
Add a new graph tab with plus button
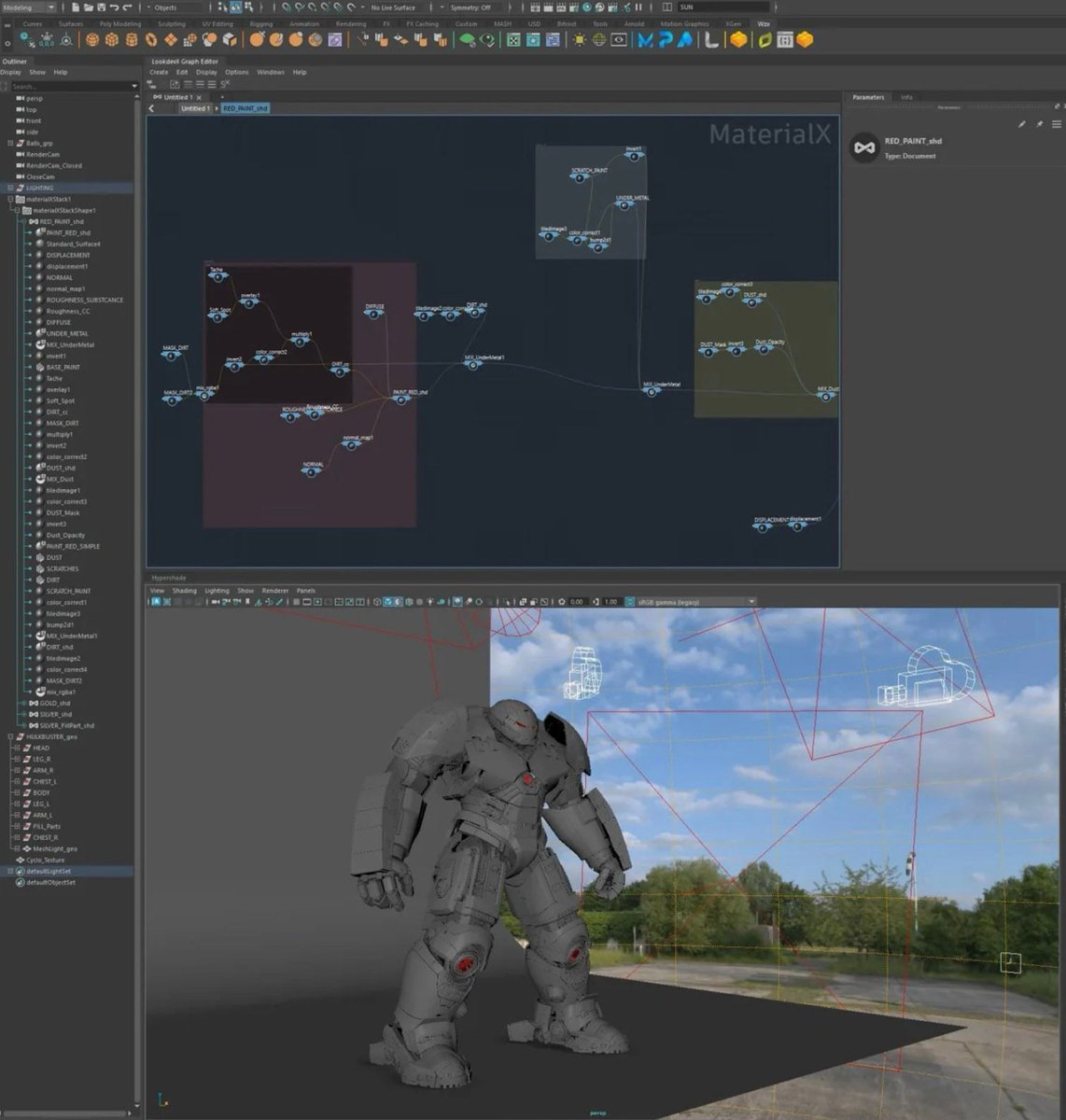tap(222, 97)
